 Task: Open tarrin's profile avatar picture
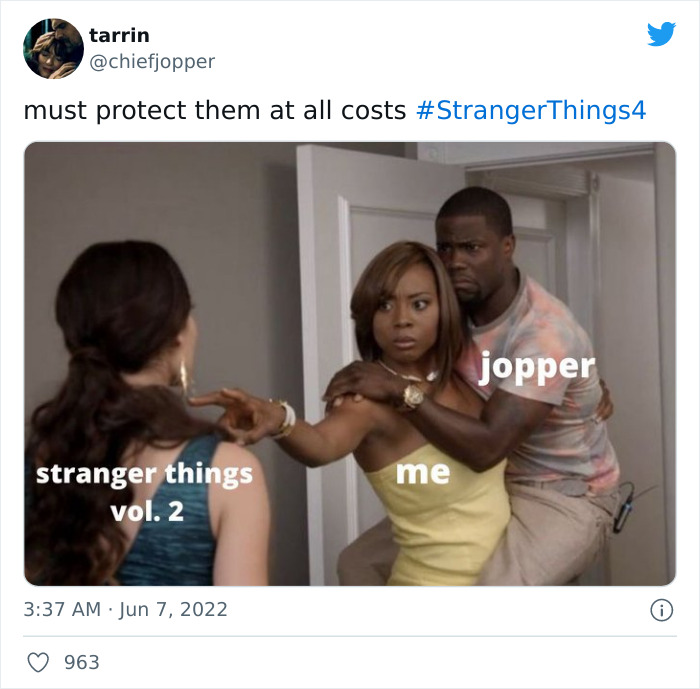[53, 48]
